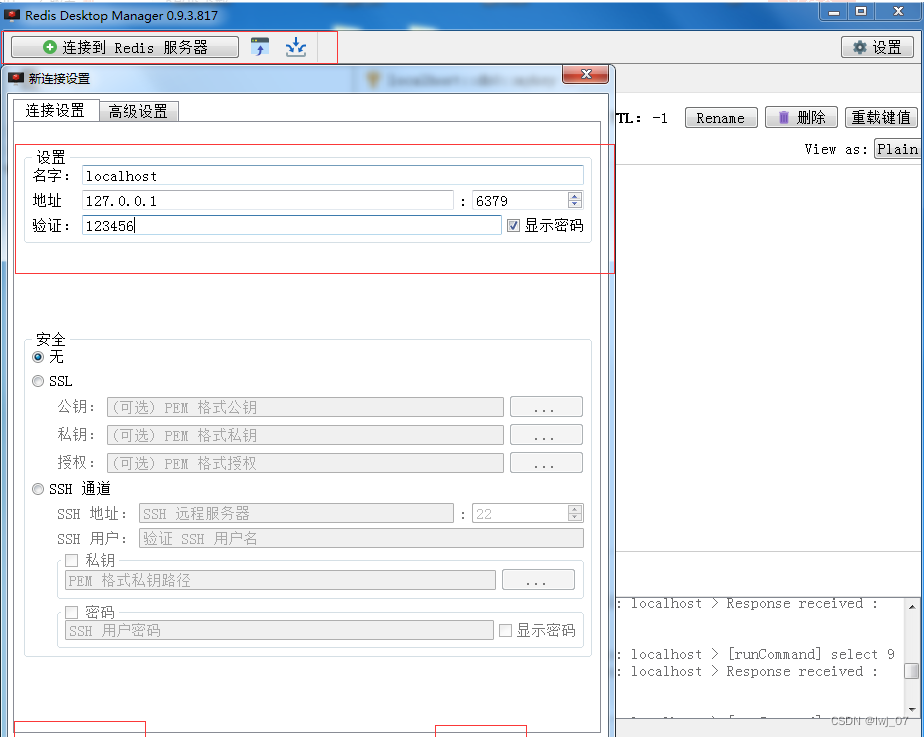Screen dimensions: 924x737
Task: Toggle show password for SSH user password
Action: coord(505,631)
